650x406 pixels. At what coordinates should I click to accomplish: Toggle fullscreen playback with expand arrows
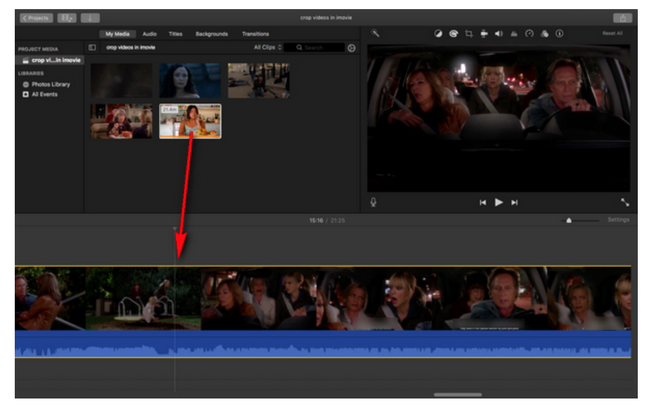coord(624,202)
